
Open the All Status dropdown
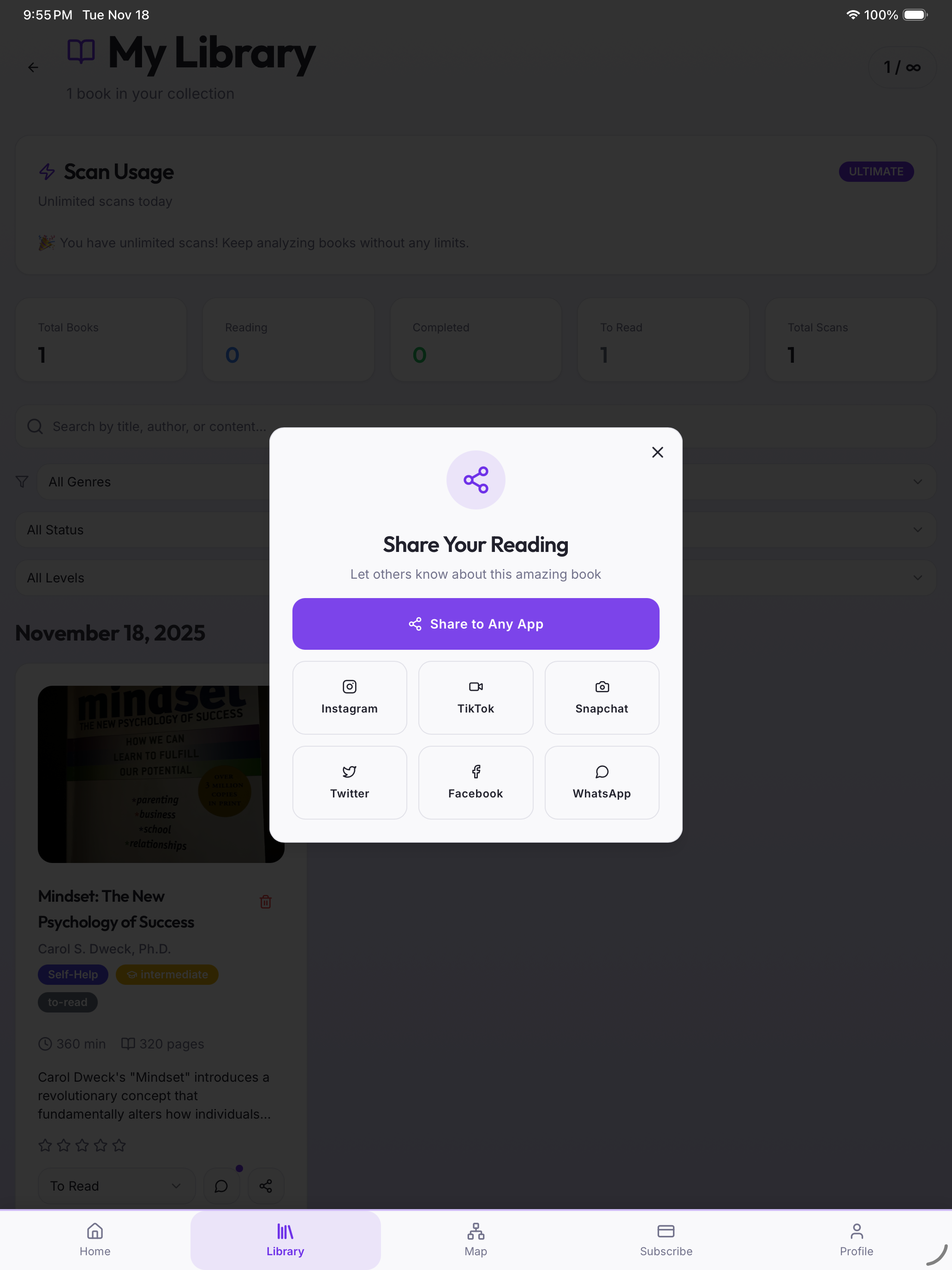(x=475, y=529)
